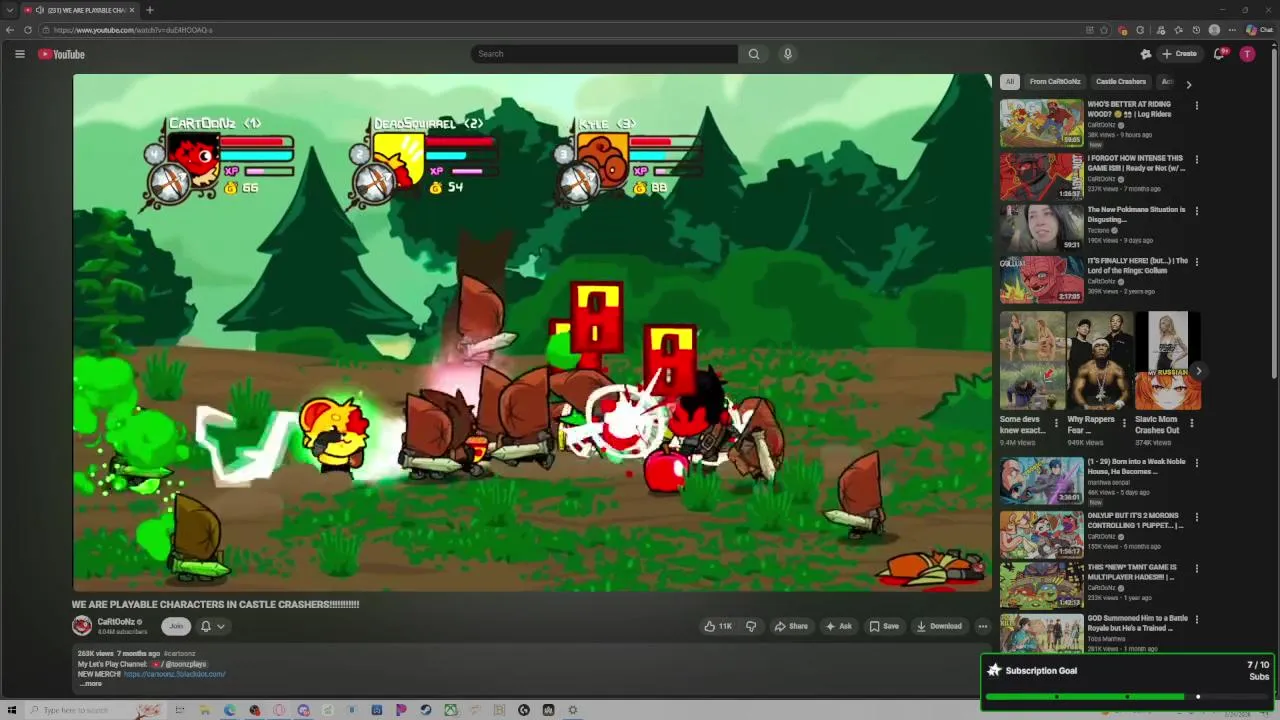Like the video with thumbs up
This screenshot has width=1280, height=720.
[718, 626]
